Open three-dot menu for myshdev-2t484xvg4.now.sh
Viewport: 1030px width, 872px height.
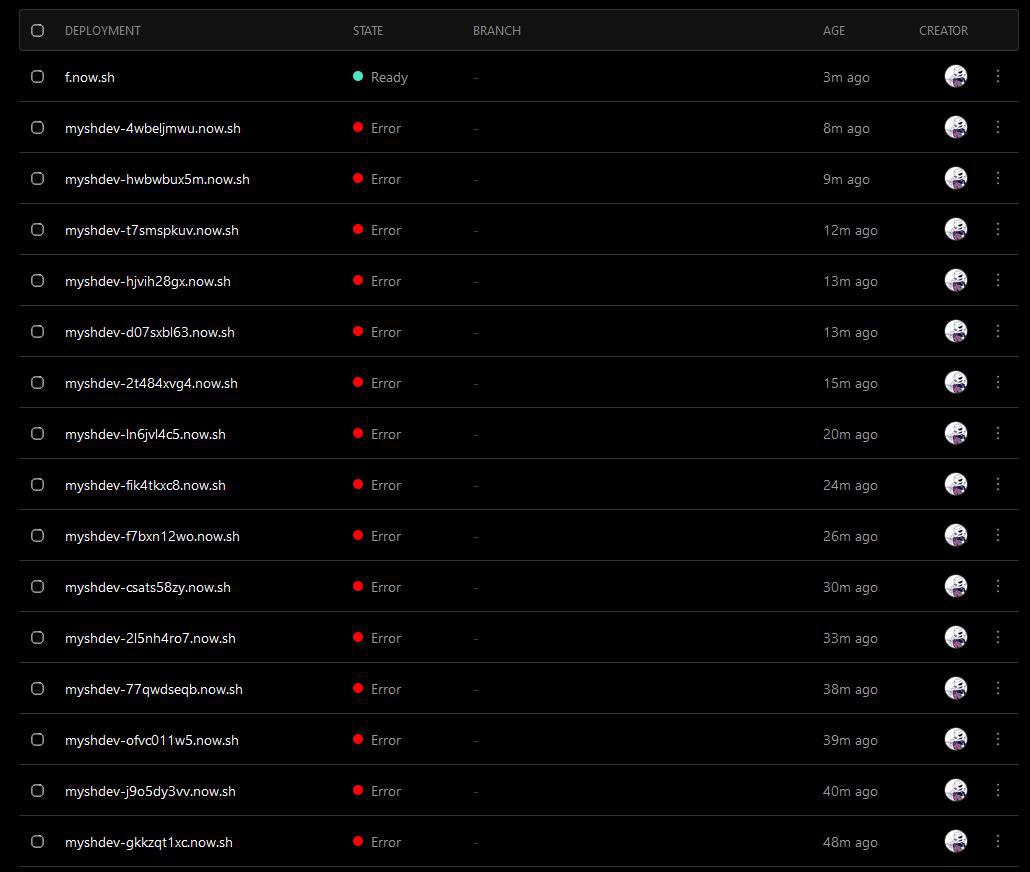[997, 382]
